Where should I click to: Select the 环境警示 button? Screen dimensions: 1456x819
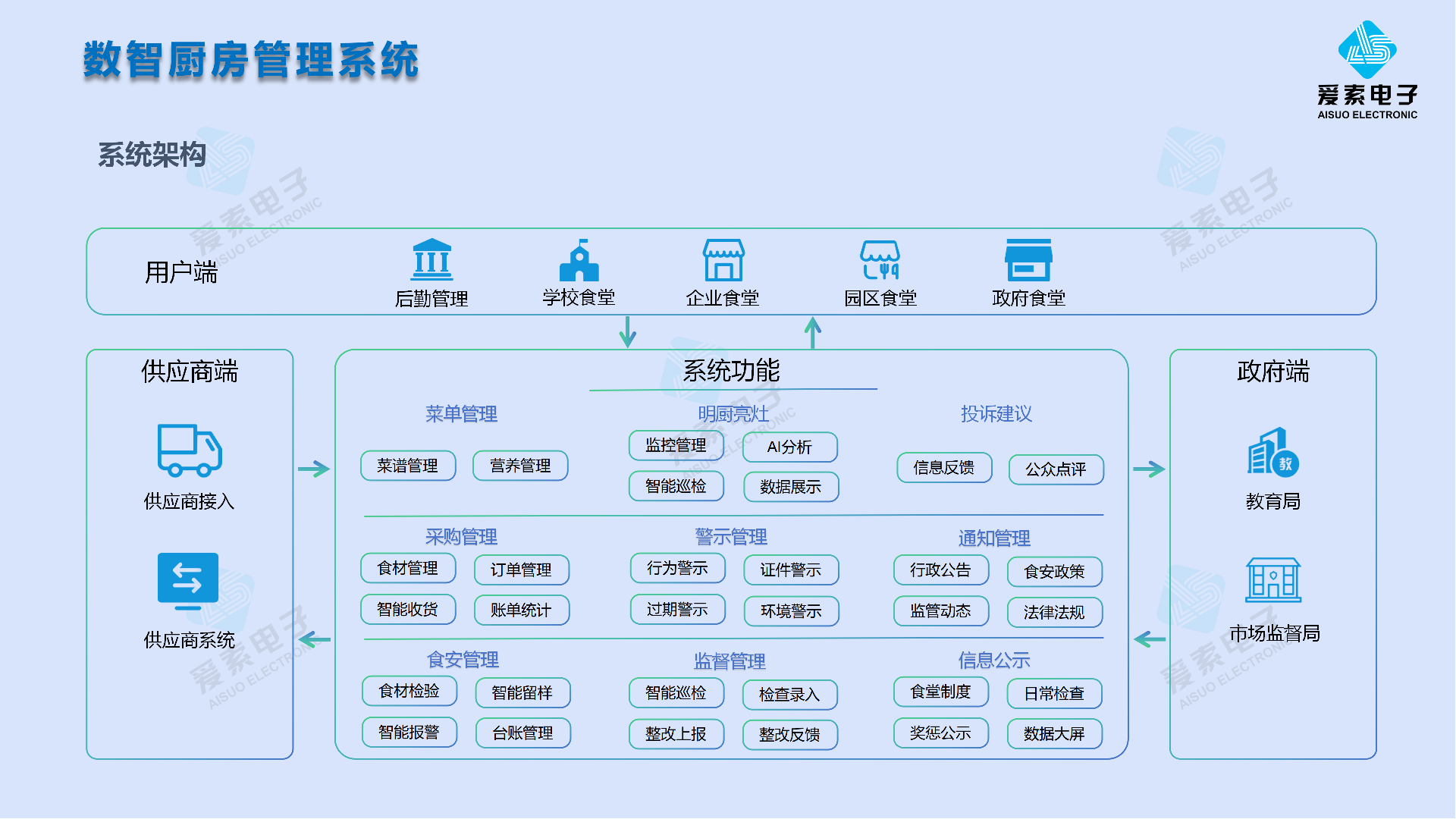click(x=791, y=611)
